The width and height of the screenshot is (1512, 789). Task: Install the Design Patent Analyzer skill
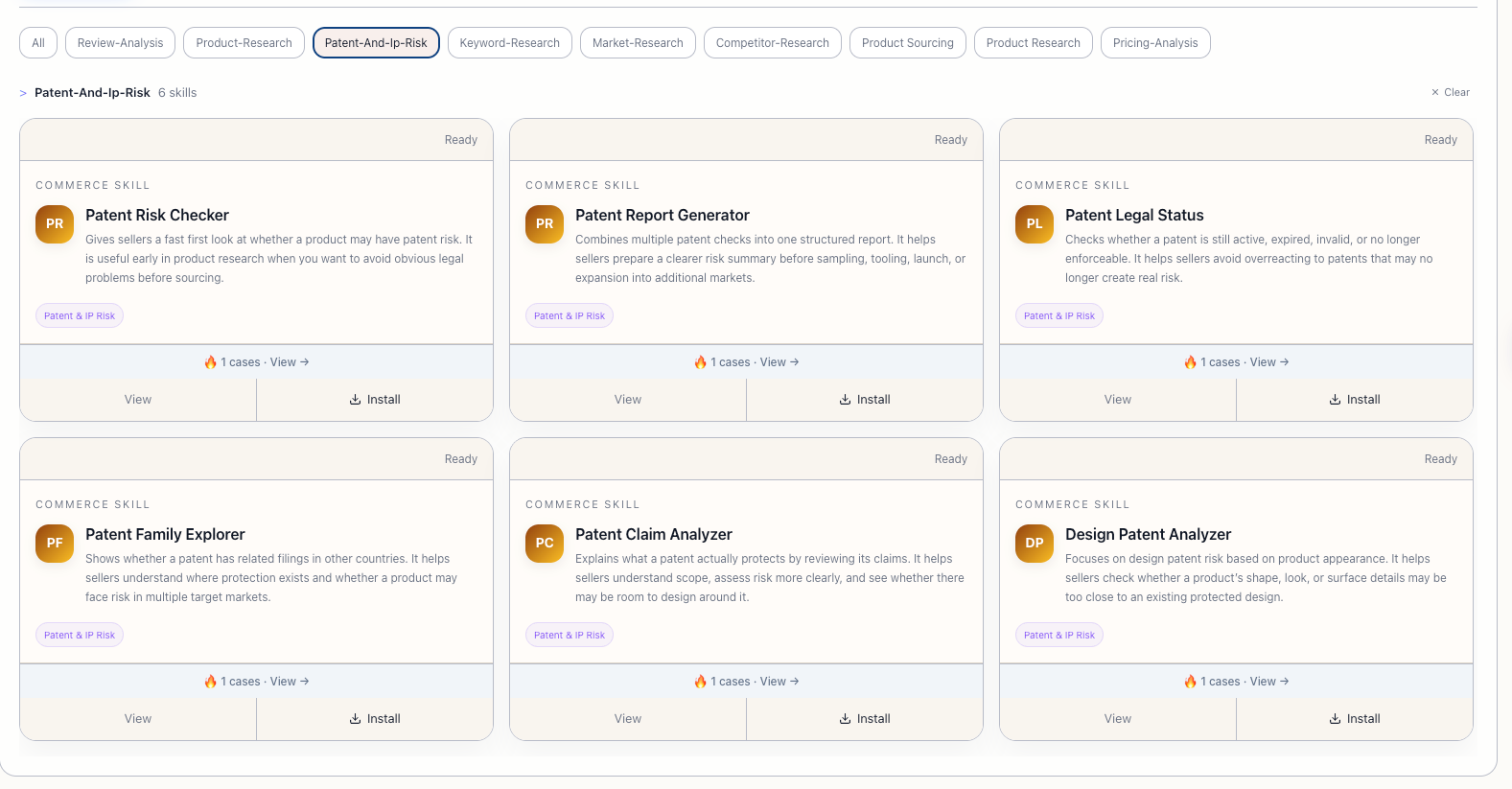coord(1355,719)
